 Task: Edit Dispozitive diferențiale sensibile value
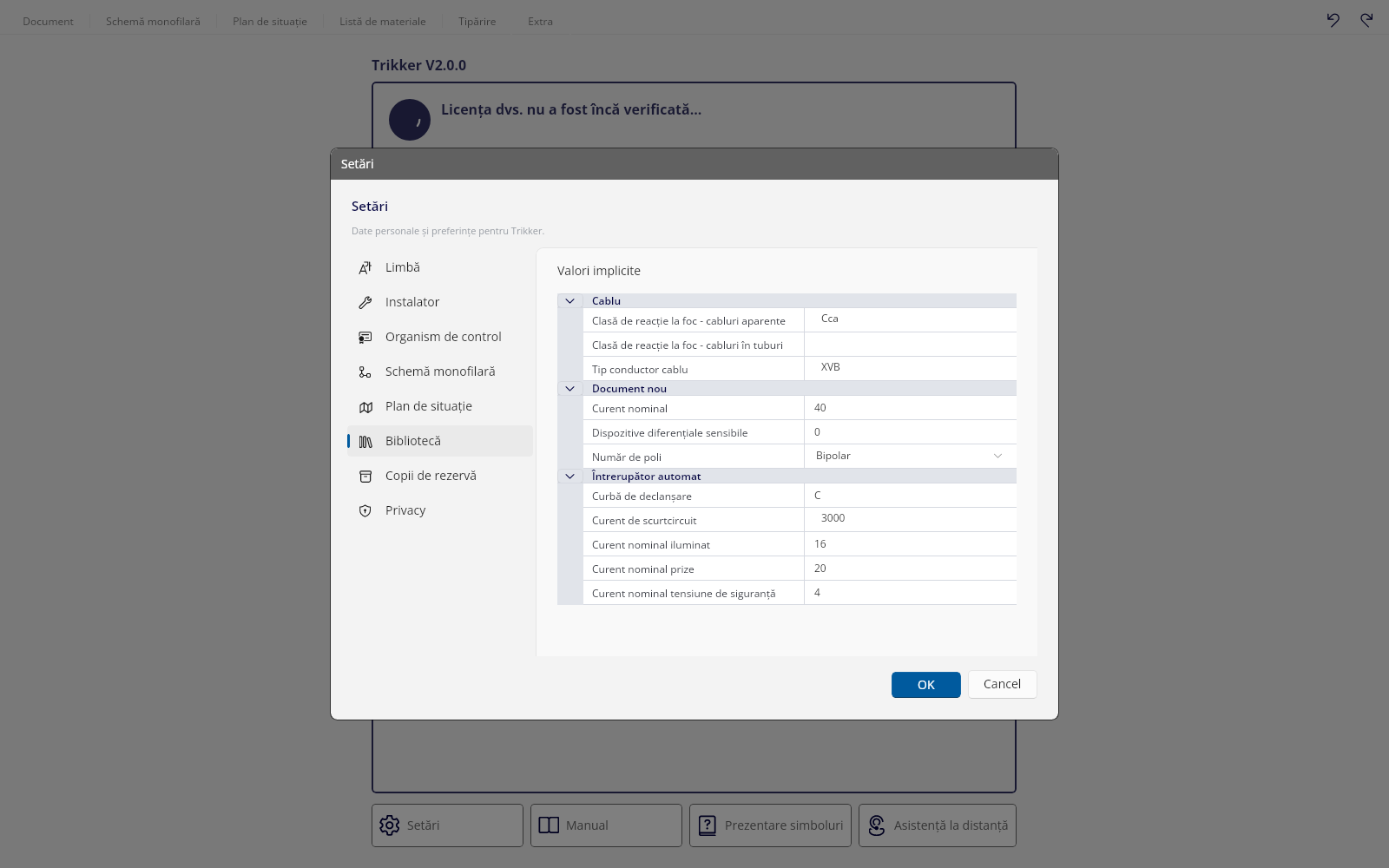[x=910, y=431]
